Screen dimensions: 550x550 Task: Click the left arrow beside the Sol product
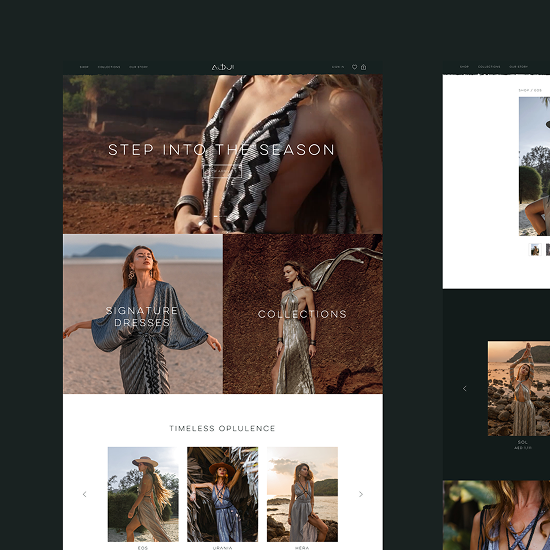[x=464, y=388]
